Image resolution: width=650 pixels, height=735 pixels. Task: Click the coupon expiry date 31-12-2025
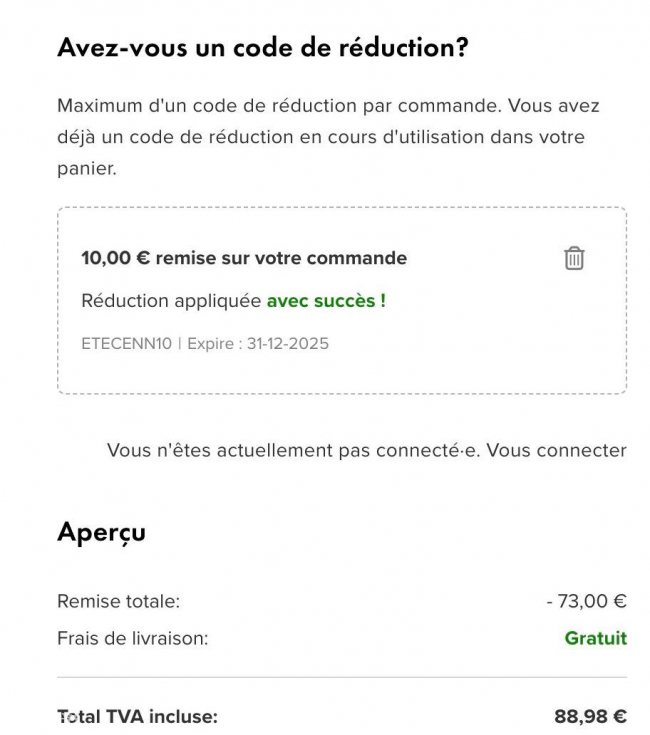pos(288,344)
